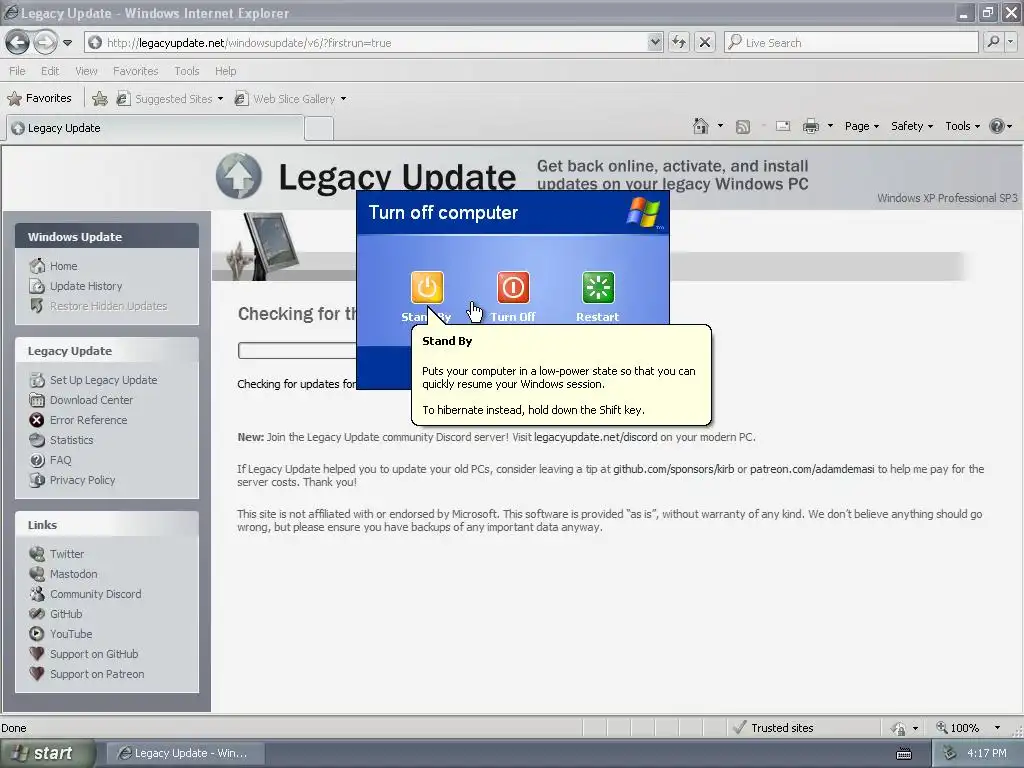
Task: Click the legacyupdate.net/discord link
Action: [x=596, y=437]
